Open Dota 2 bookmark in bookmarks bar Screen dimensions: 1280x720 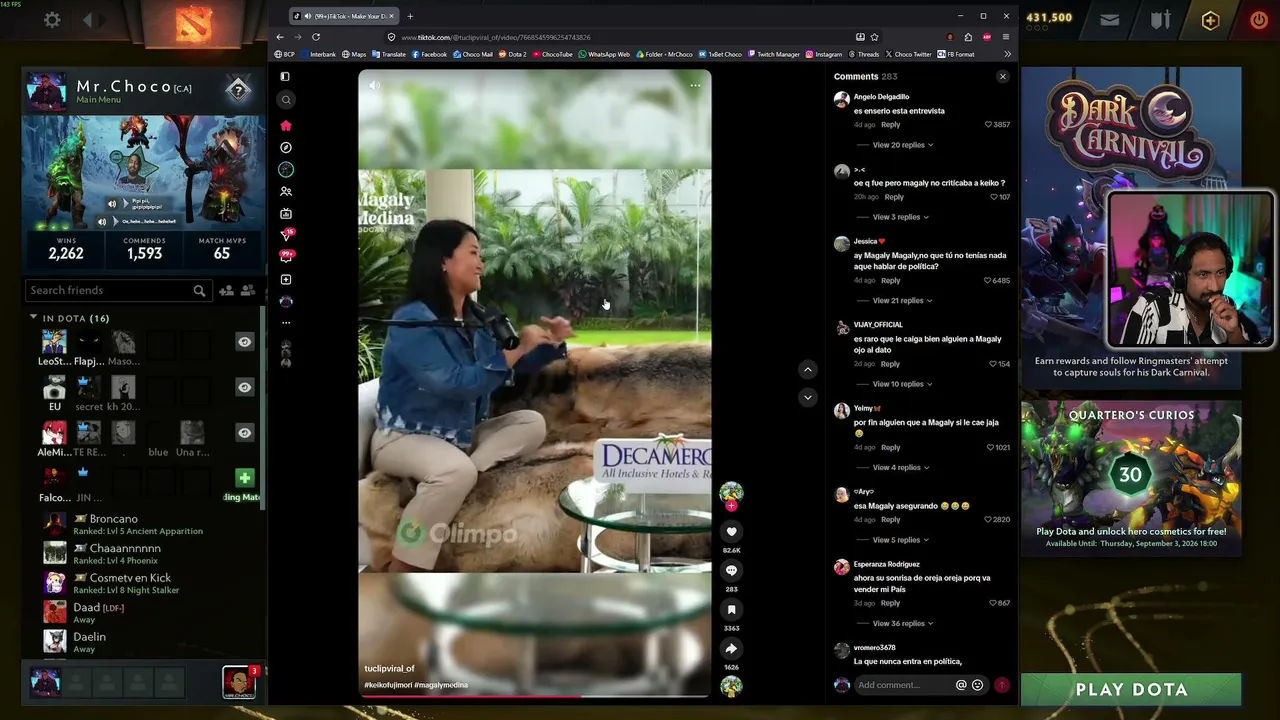coord(512,54)
